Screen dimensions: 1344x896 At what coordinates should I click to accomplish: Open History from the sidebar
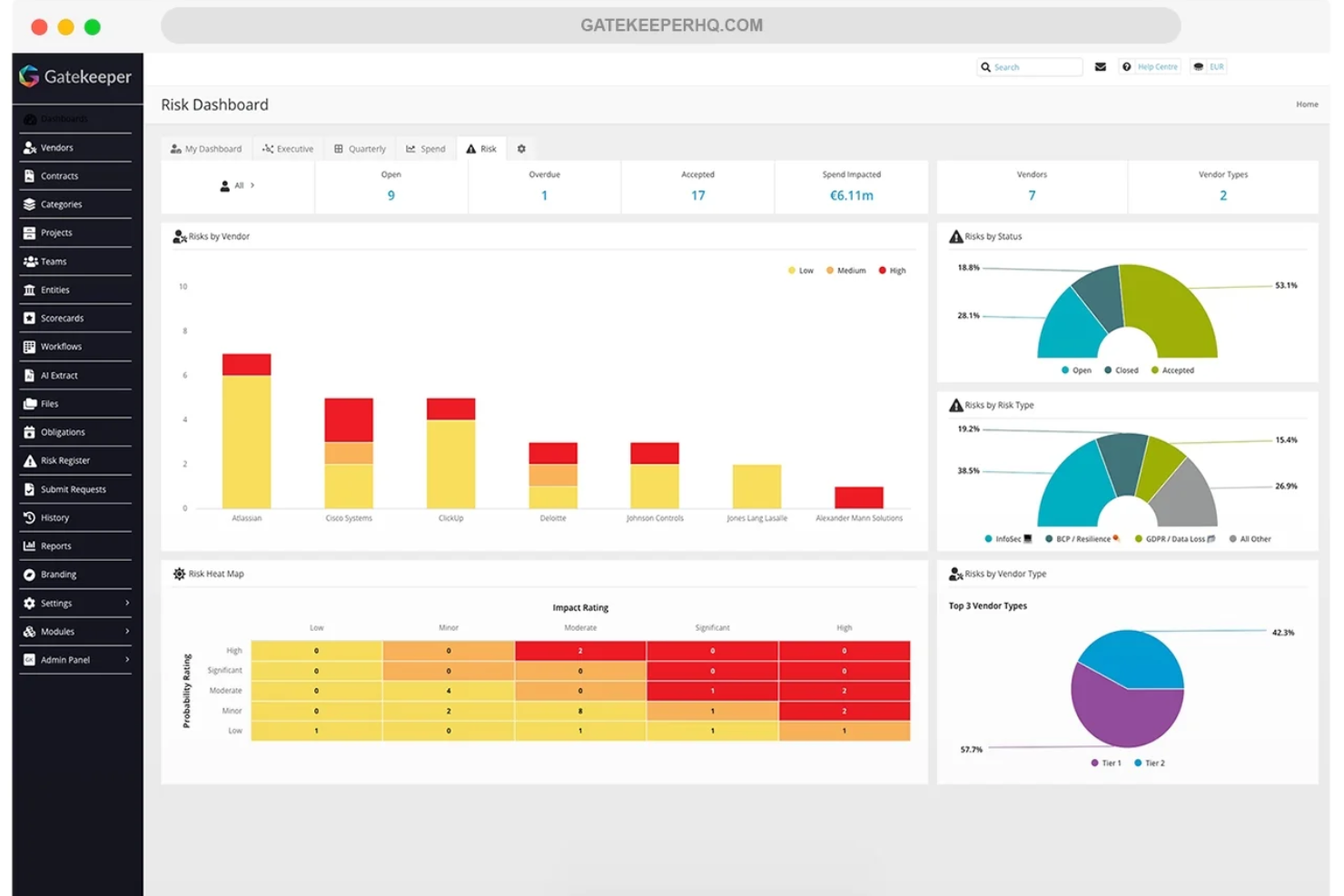[x=54, y=517]
